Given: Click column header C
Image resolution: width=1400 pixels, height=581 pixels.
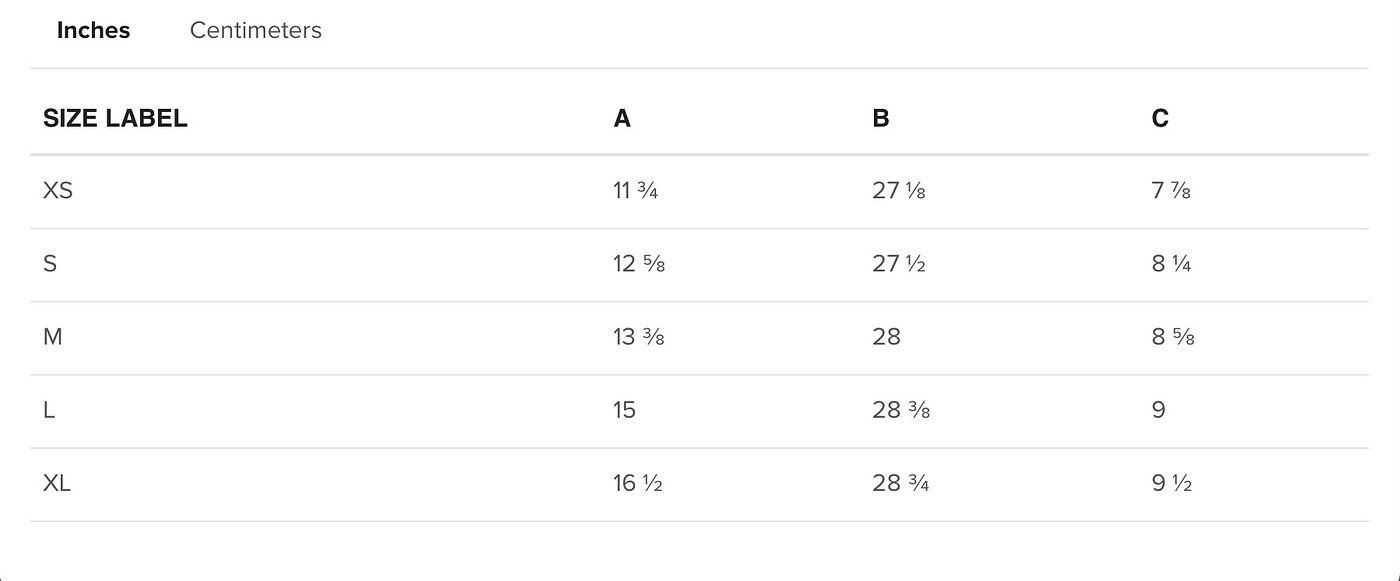Looking at the screenshot, I should (1160, 118).
